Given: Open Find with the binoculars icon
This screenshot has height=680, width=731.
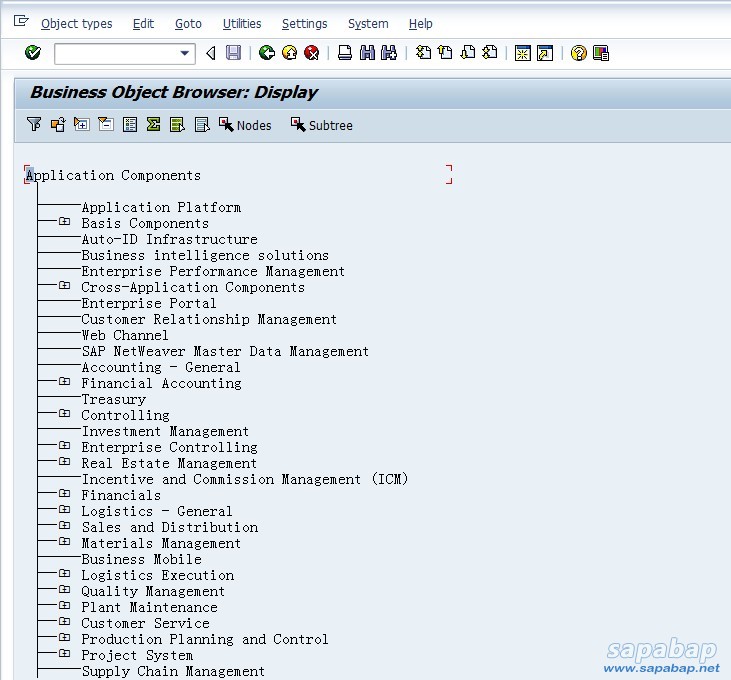Looking at the screenshot, I should tap(367, 53).
